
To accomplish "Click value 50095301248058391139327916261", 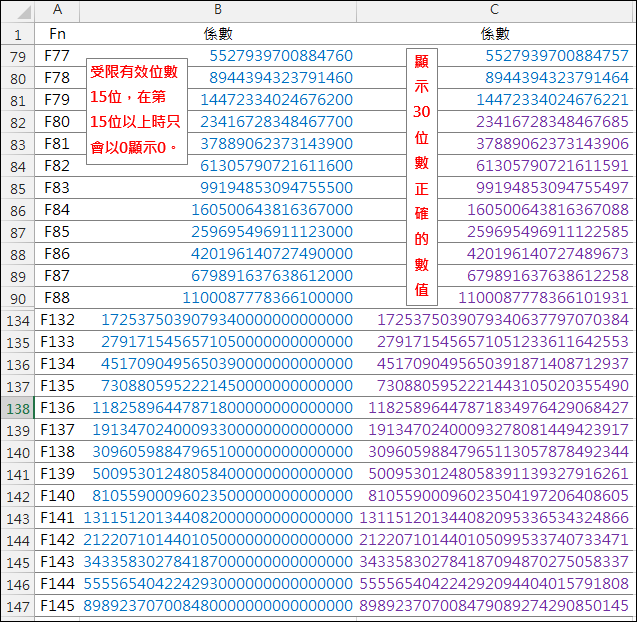I will tap(498, 473).
